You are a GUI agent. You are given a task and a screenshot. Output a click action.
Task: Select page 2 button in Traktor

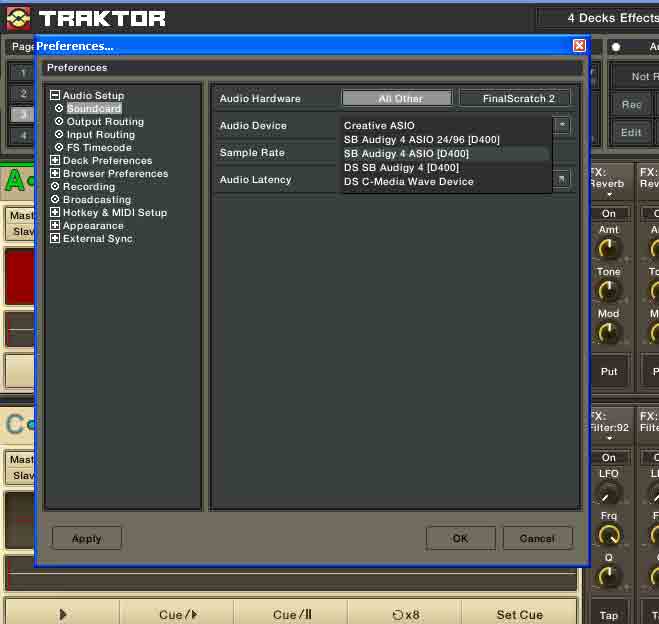tap(23, 93)
